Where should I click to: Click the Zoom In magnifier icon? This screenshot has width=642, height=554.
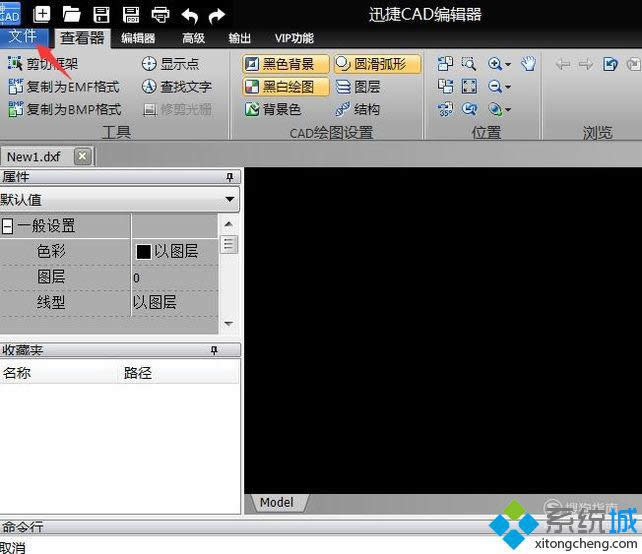[495, 64]
